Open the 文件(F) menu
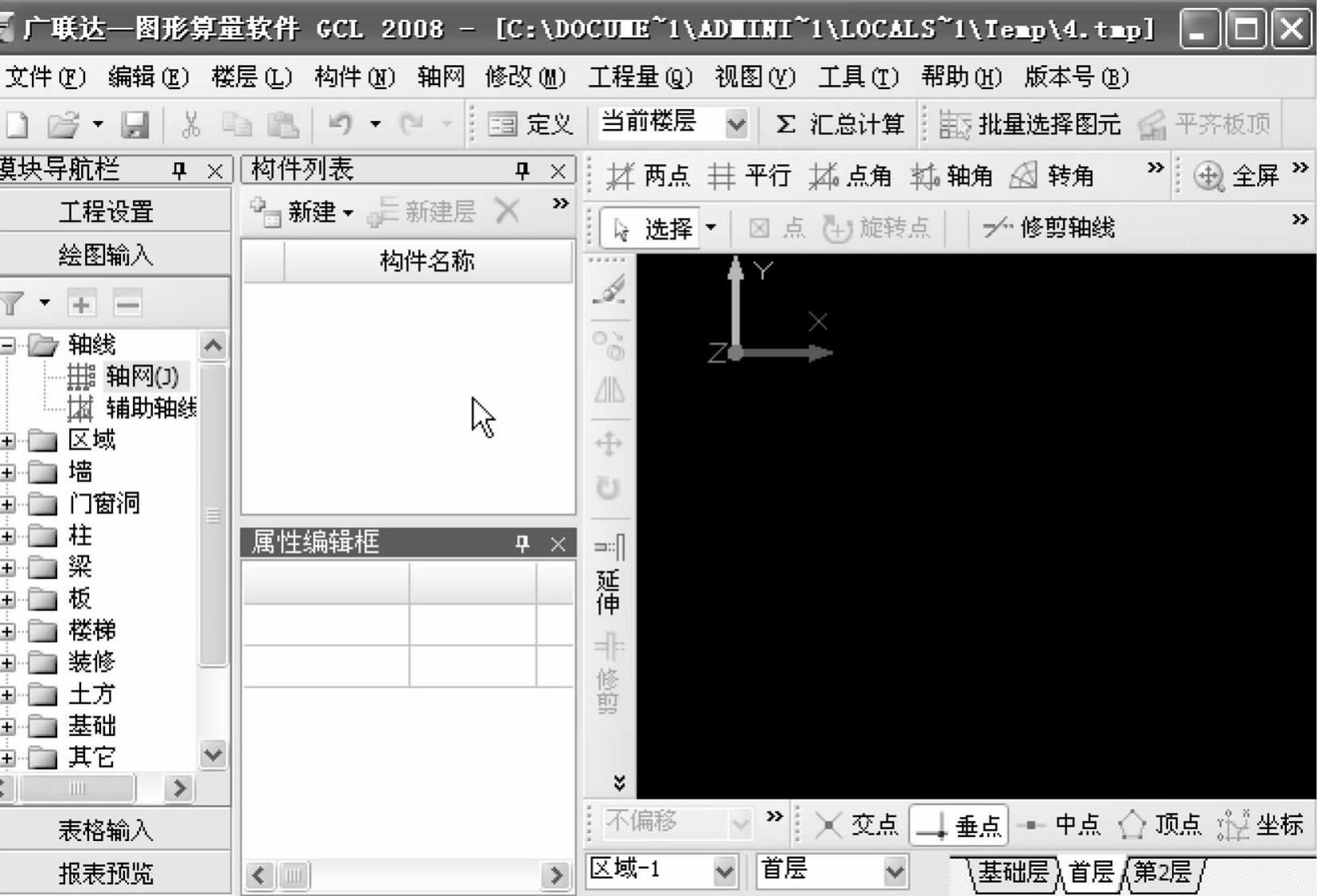The height and width of the screenshot is (896, 1317). (x=45, y=77)
